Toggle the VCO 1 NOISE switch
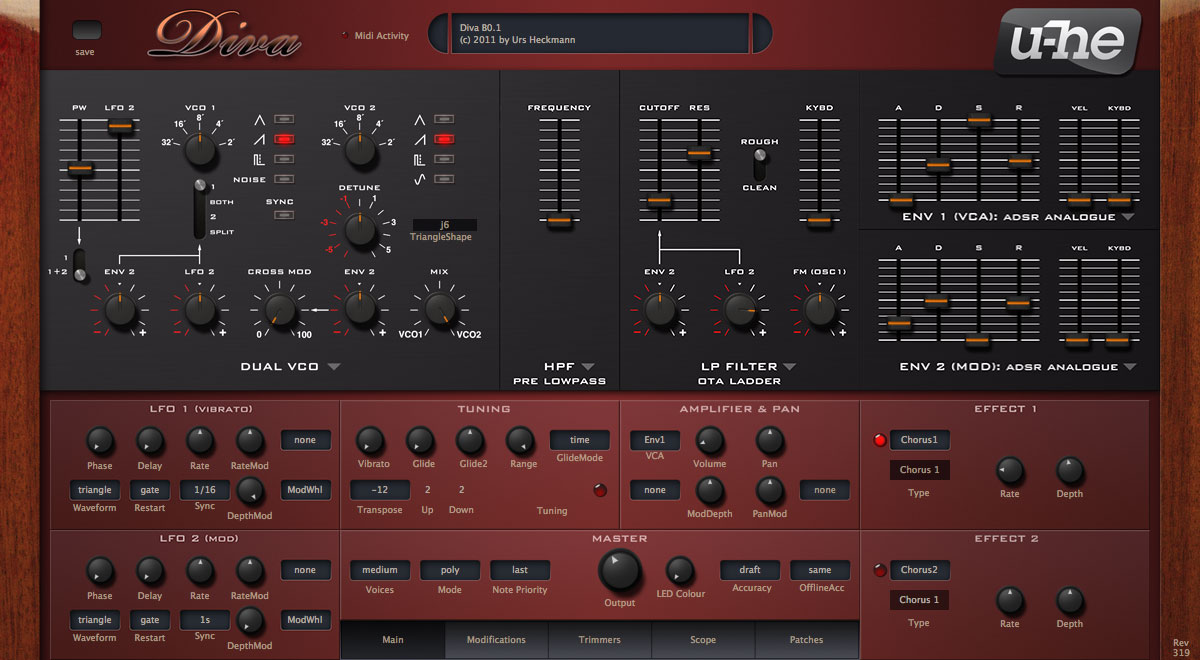Viewport: 1200px width, 660px height. [x=284, y=179]
